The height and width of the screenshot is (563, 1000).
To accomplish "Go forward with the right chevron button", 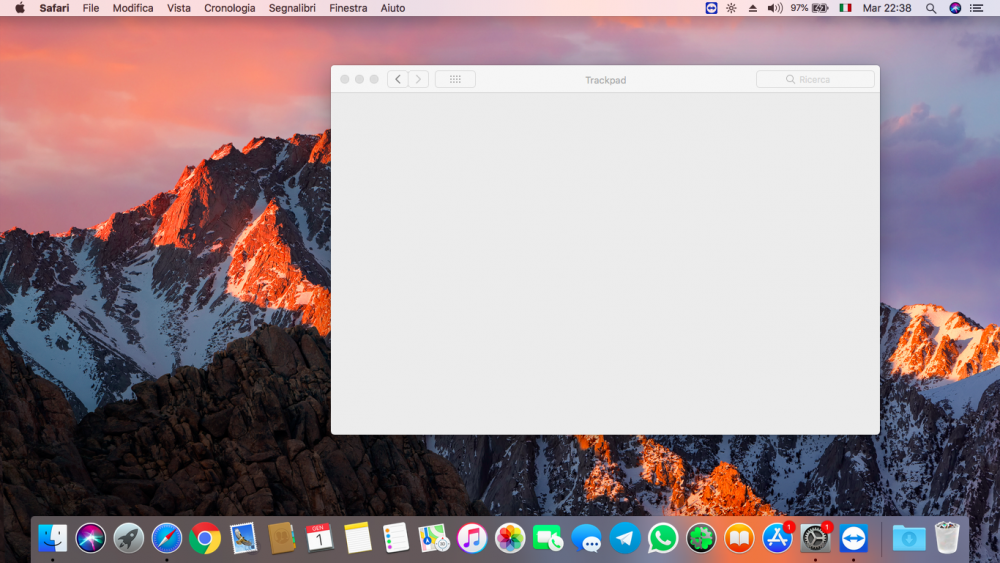I will pyautogui.click(x=418, y=79).
